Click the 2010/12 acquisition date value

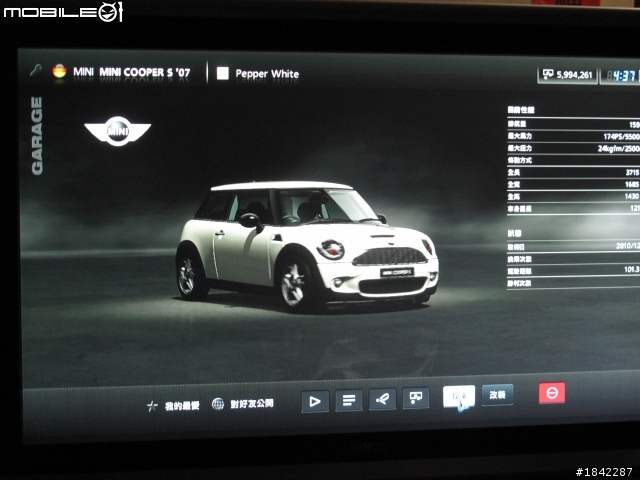[x=628, y=246]
